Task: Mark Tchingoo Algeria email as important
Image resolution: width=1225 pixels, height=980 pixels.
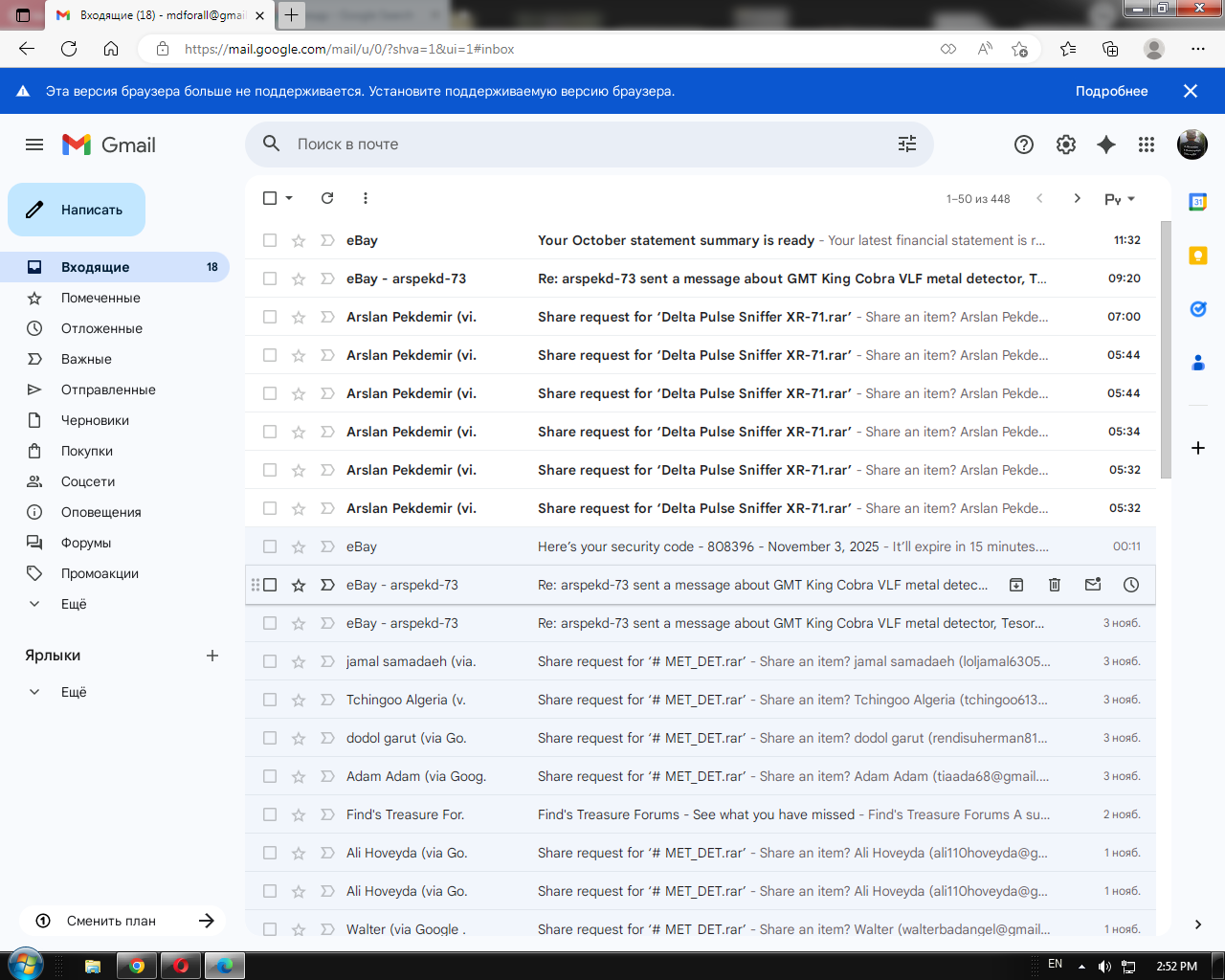Action: tap(327, 700)
